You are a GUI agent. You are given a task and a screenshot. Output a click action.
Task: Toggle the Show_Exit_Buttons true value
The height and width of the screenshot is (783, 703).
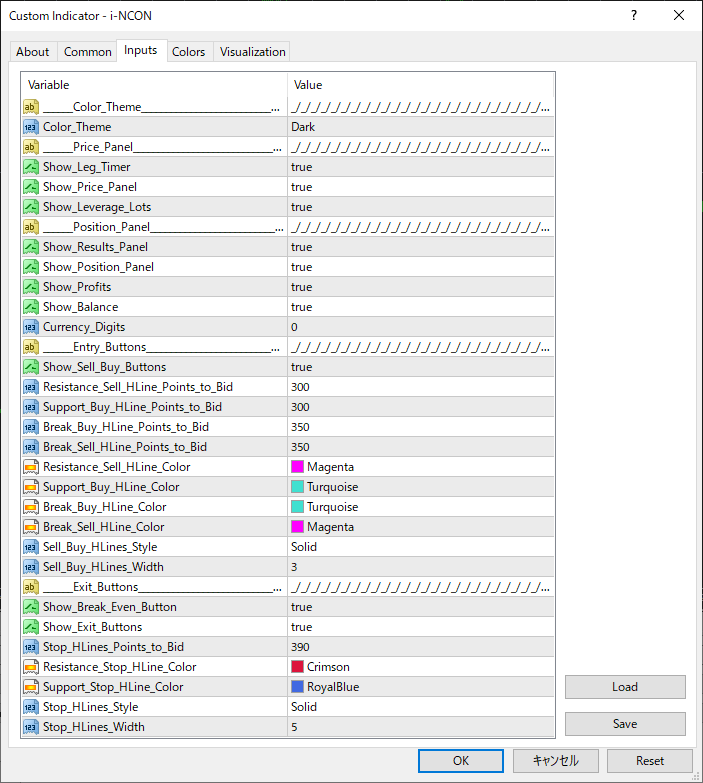421,627
